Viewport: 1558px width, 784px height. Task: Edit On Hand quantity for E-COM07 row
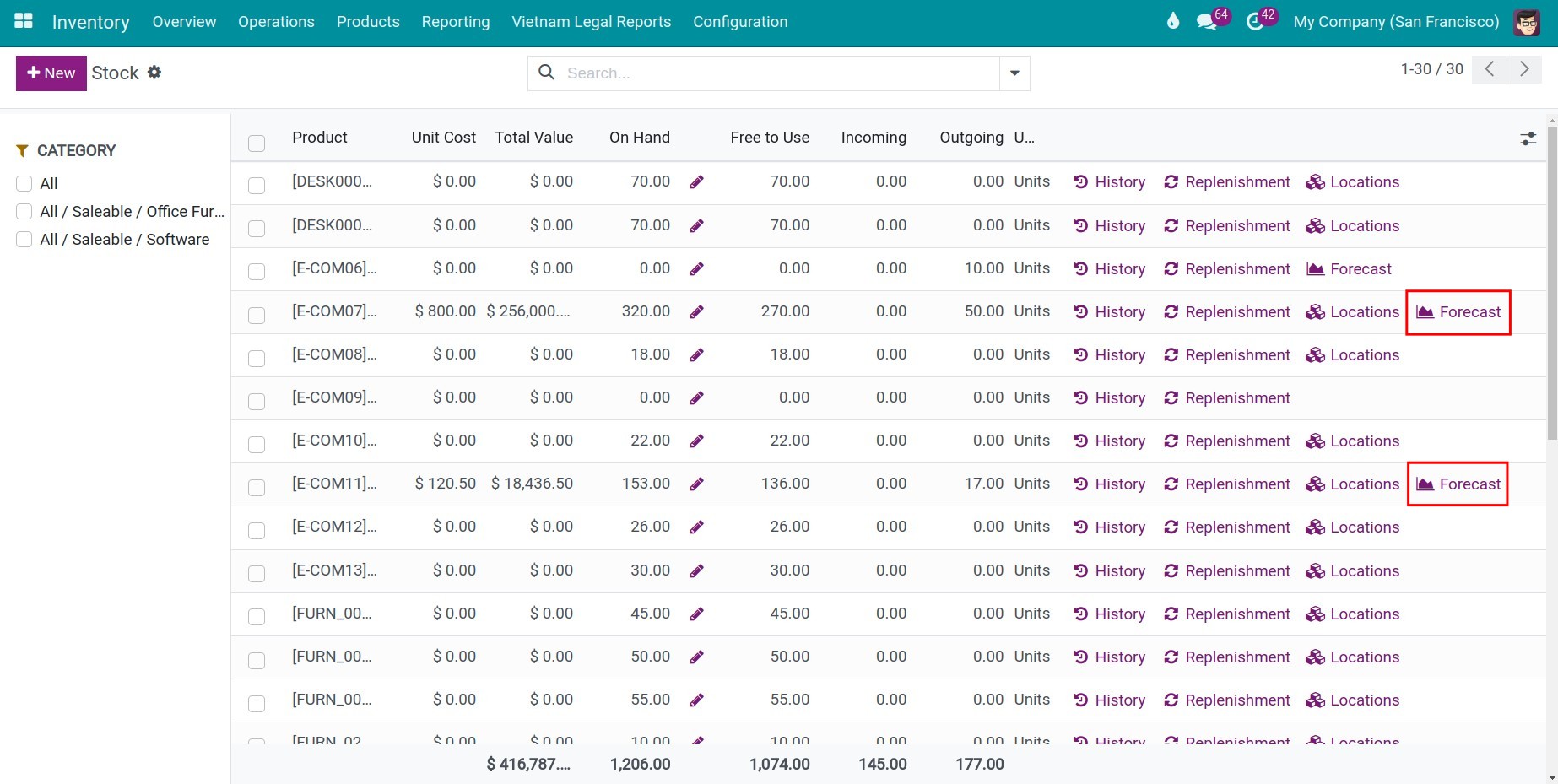pyautogui.click(x=696, y=312)
